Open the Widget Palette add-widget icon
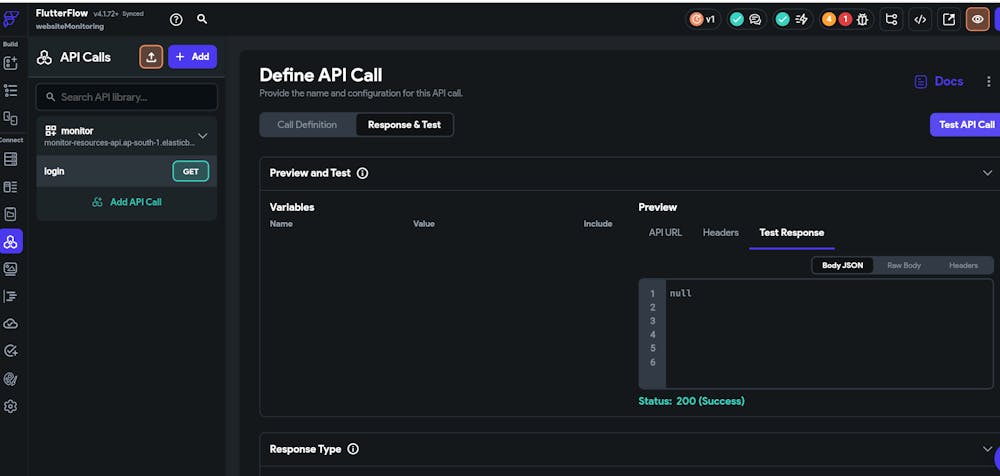The height and width of the screenshot is (476, 1000). coord(11,63)
